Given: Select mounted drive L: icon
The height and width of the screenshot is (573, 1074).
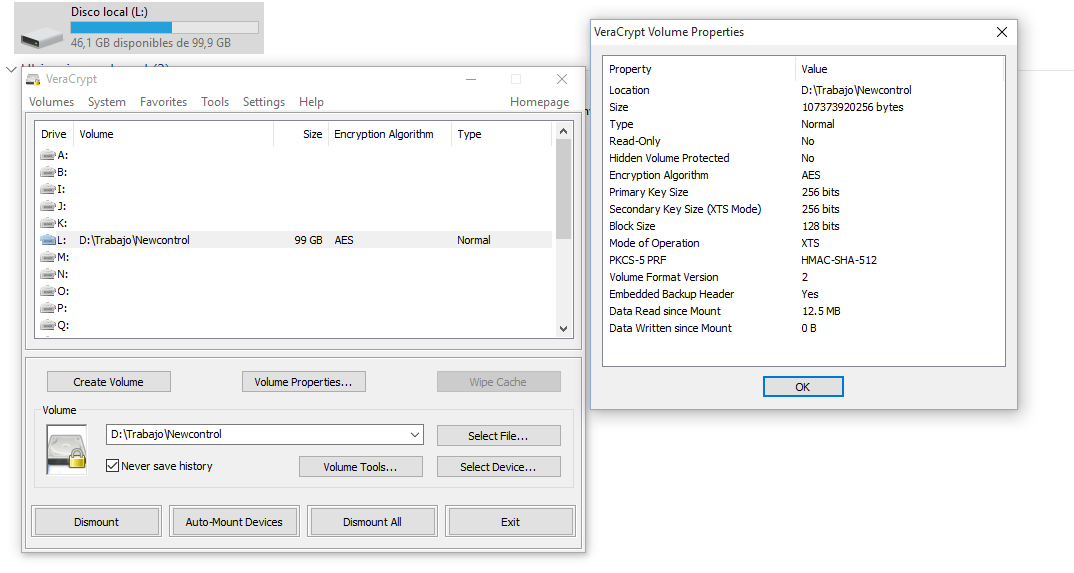Looking at the screenshot, I should pos(47,240).
